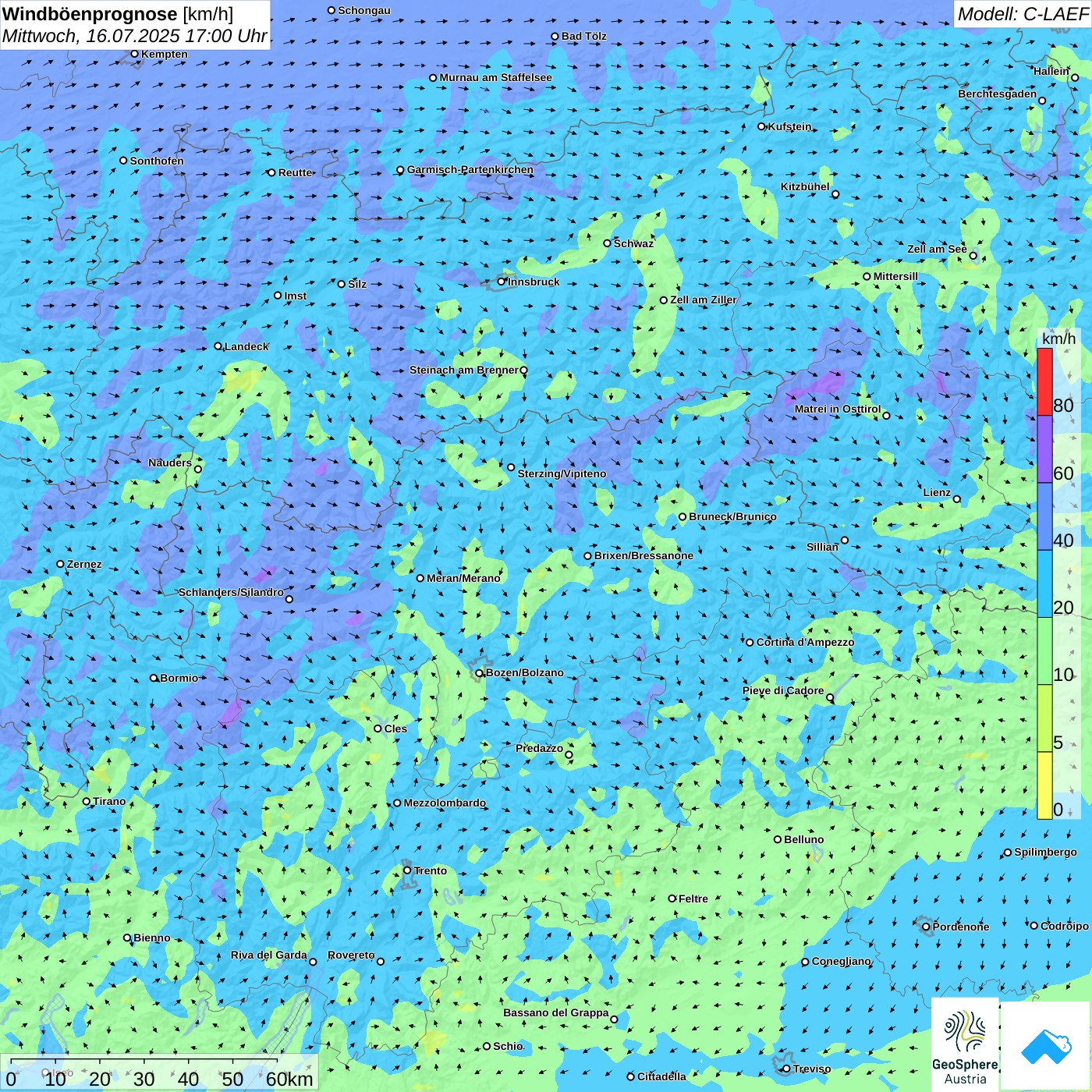This screenshot has height=1092, width=1092.
Task: Click the 'Bruneck/Brunico' label
Action: (x=732, y=516)
